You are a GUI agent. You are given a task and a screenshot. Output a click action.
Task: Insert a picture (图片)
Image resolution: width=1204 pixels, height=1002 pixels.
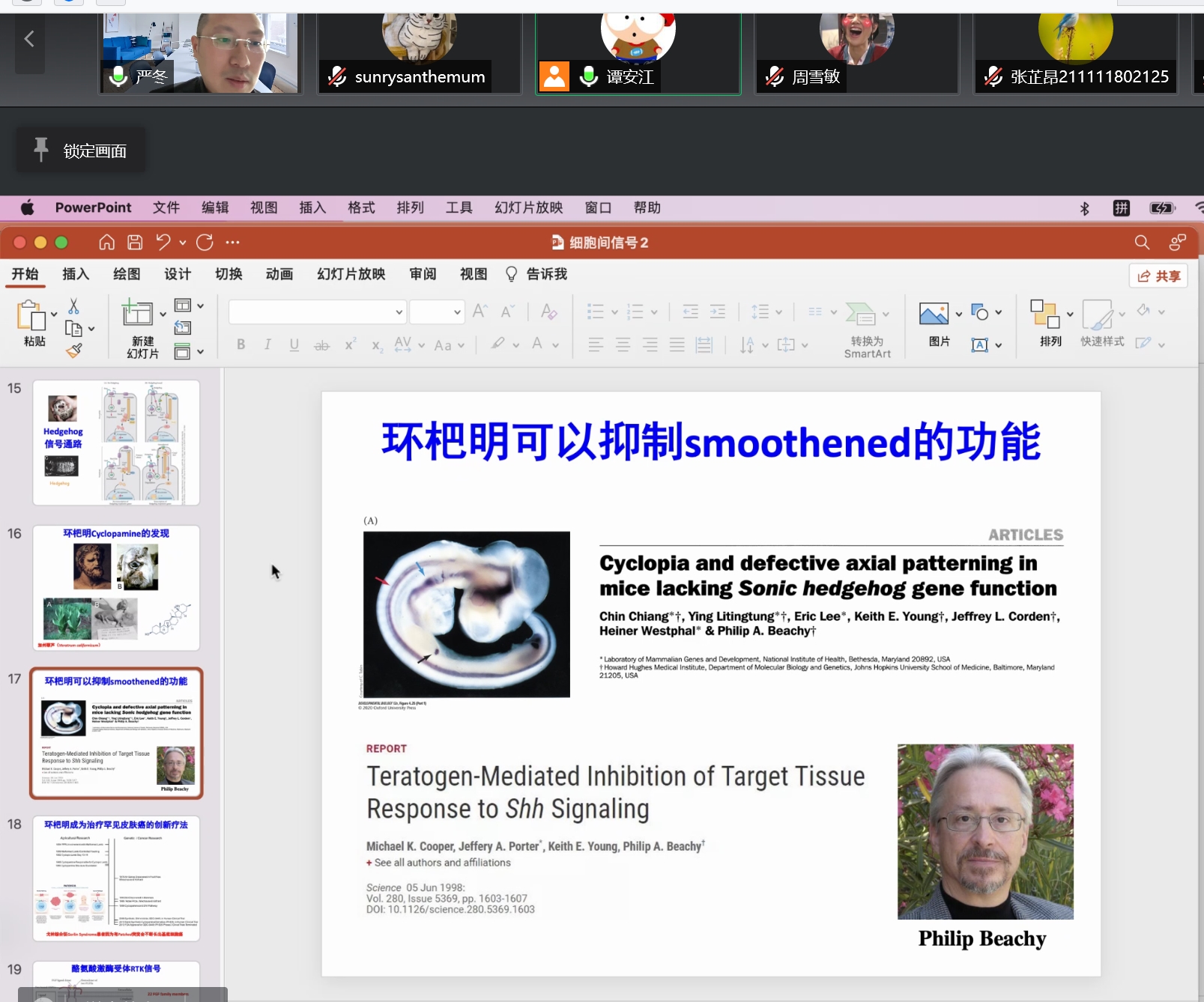(934, 314)
